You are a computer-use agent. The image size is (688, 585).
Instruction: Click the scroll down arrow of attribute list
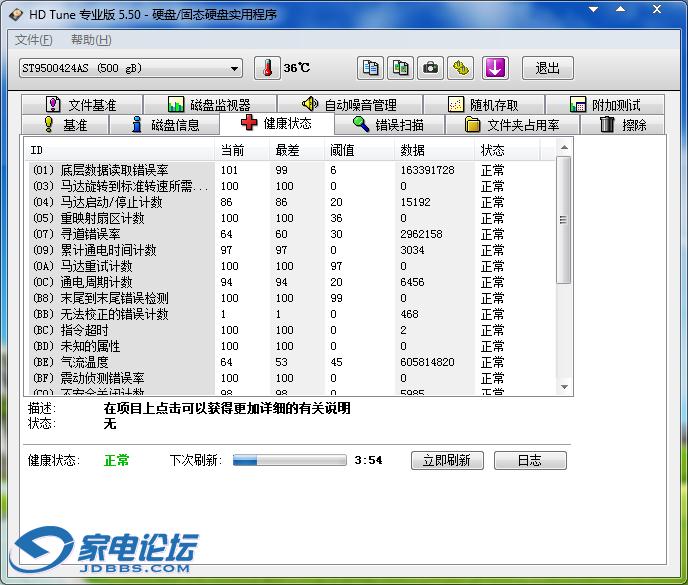click(564, 387)
